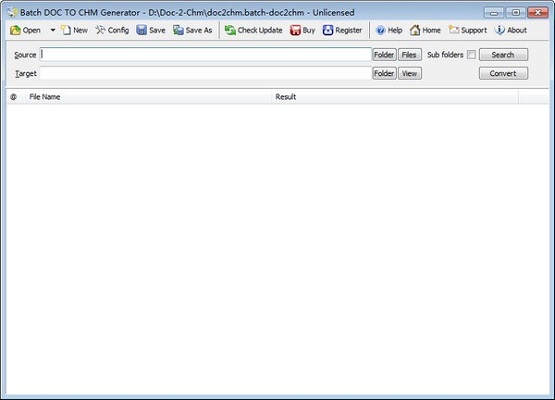The width and height of the screenshot is (555, 400).
Task: Go to the Home page
Action: pos(425,30)
